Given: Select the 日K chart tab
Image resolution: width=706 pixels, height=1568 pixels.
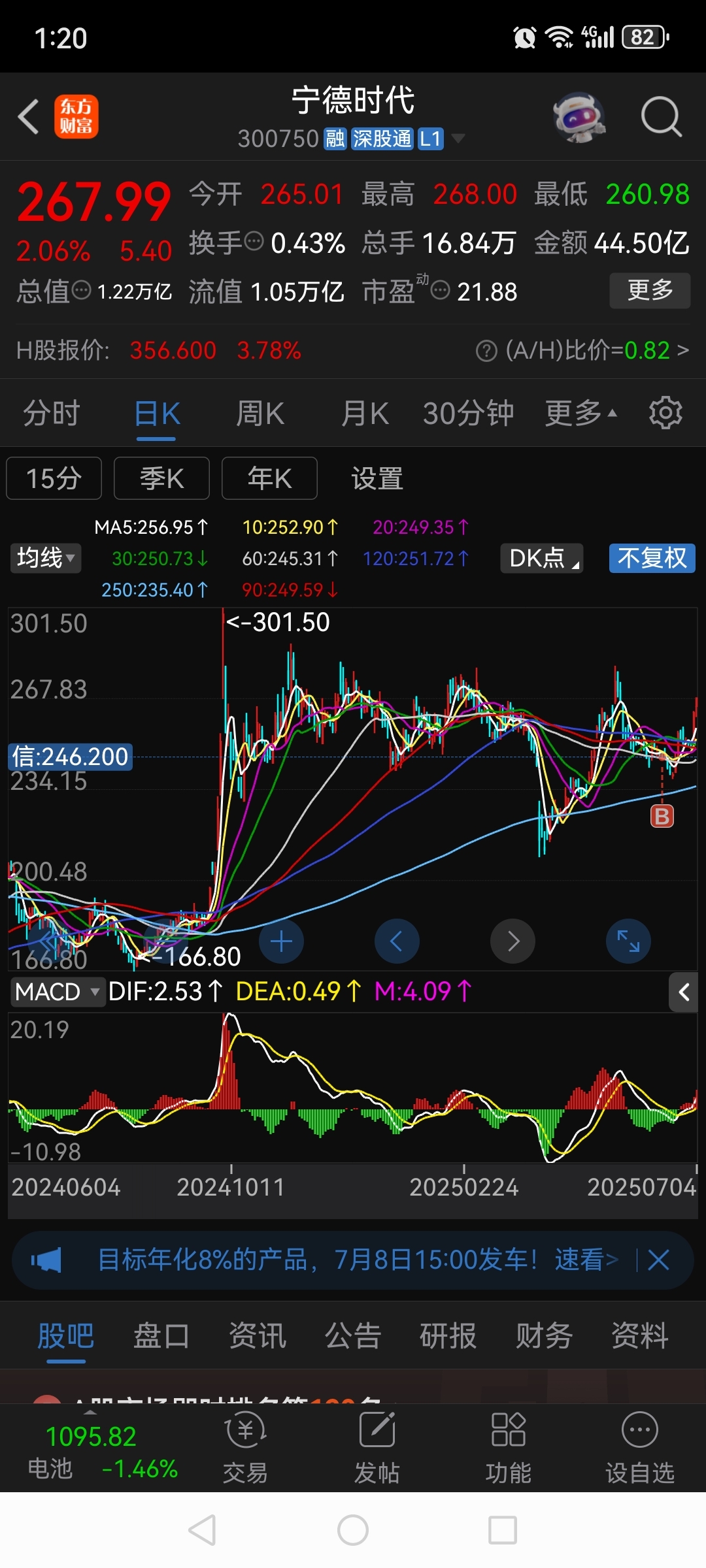Looking at the screenshot, I should pos(157,414).
